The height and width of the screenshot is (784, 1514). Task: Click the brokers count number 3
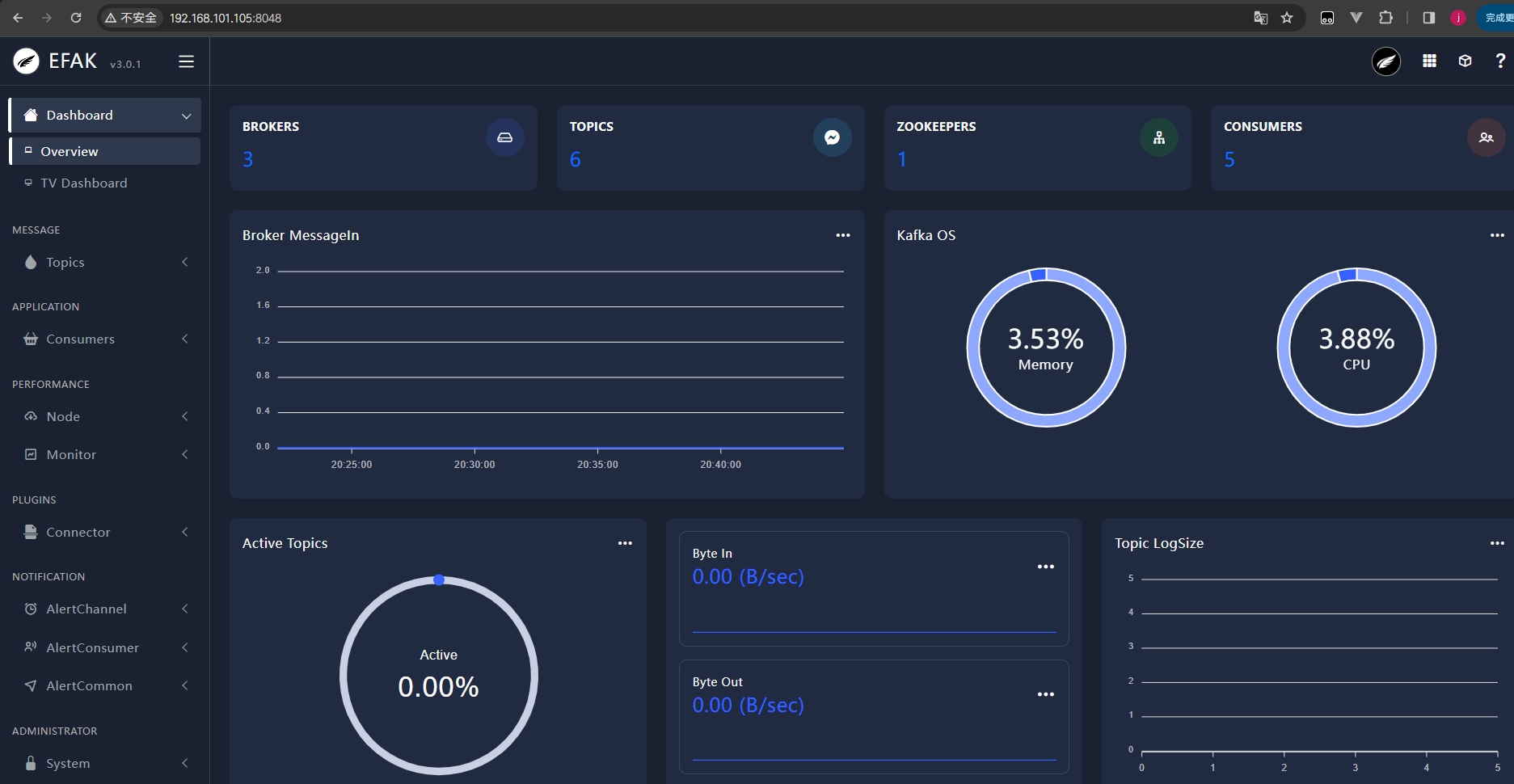248,159
